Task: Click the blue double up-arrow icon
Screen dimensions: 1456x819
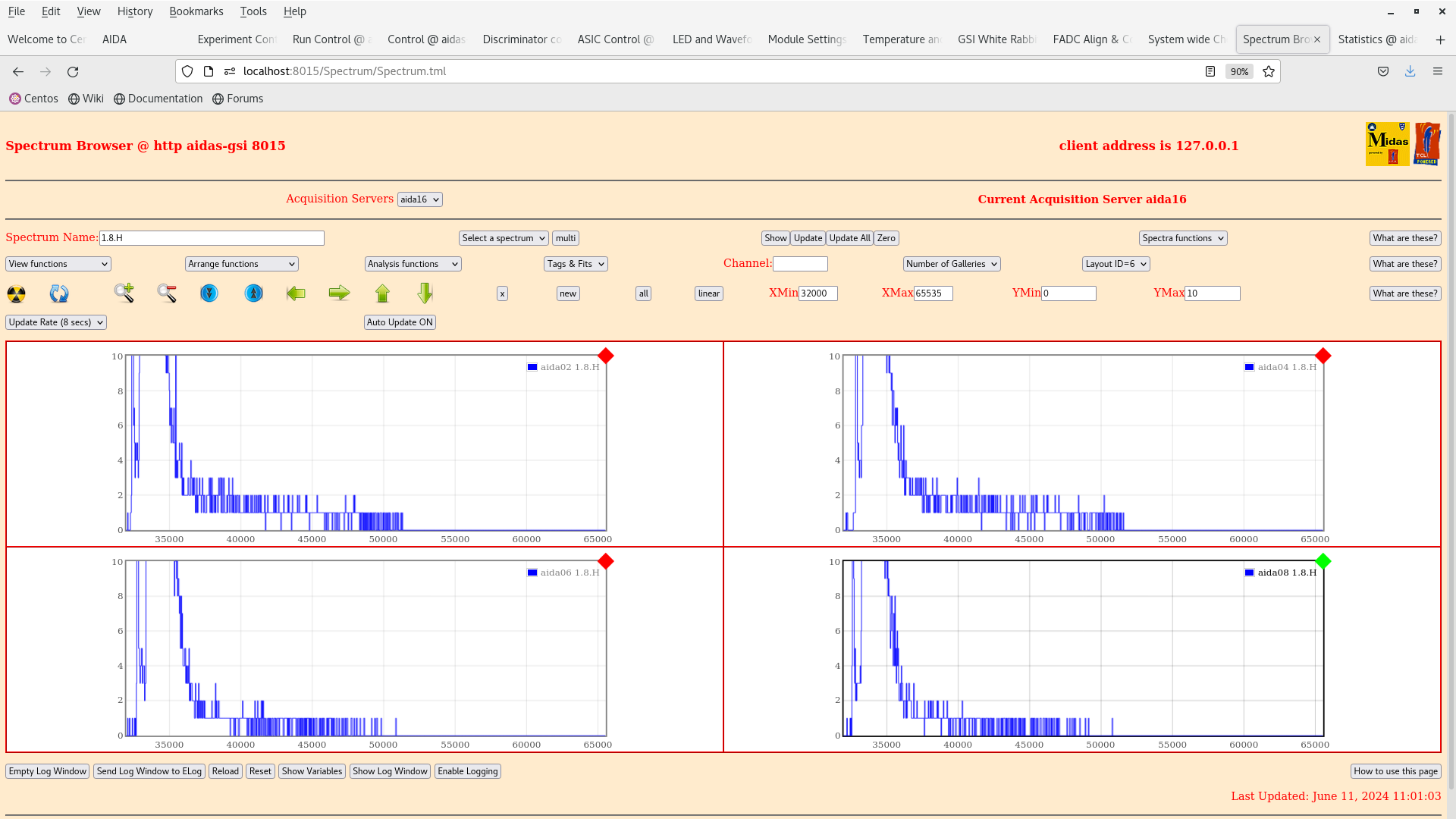Action: coord(253,293)
